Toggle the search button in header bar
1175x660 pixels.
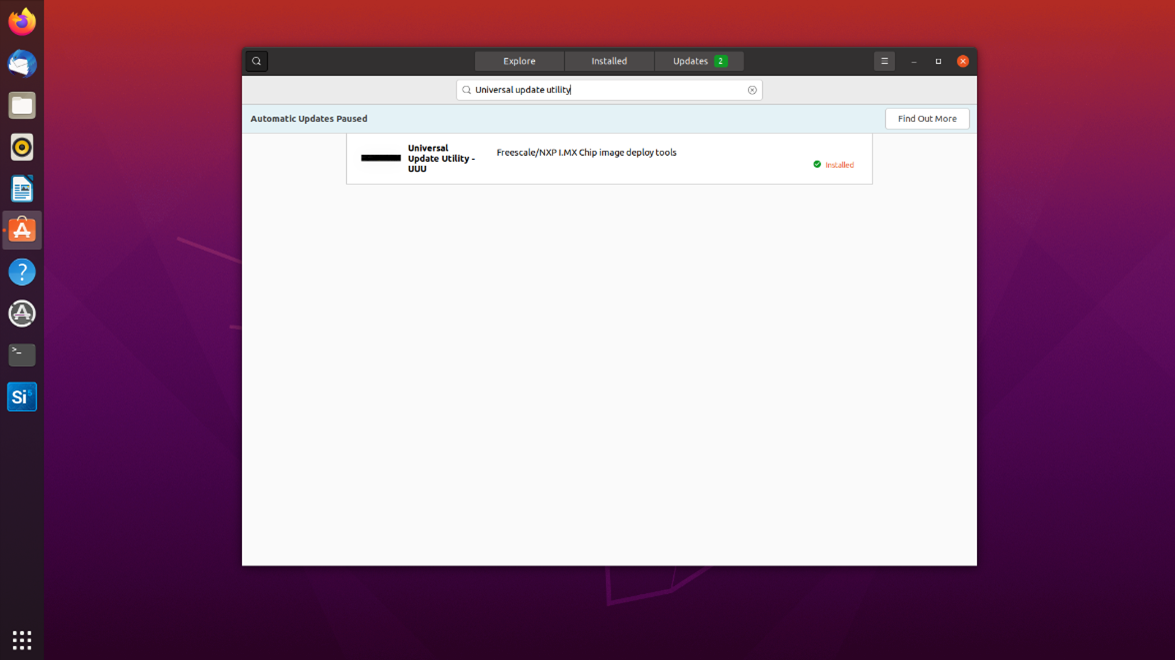pyautogui.click(x=257, y=61)
